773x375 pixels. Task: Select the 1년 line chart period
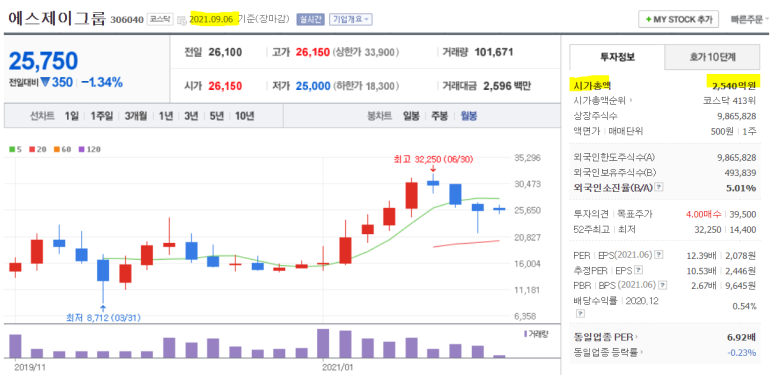pos(166,116)
